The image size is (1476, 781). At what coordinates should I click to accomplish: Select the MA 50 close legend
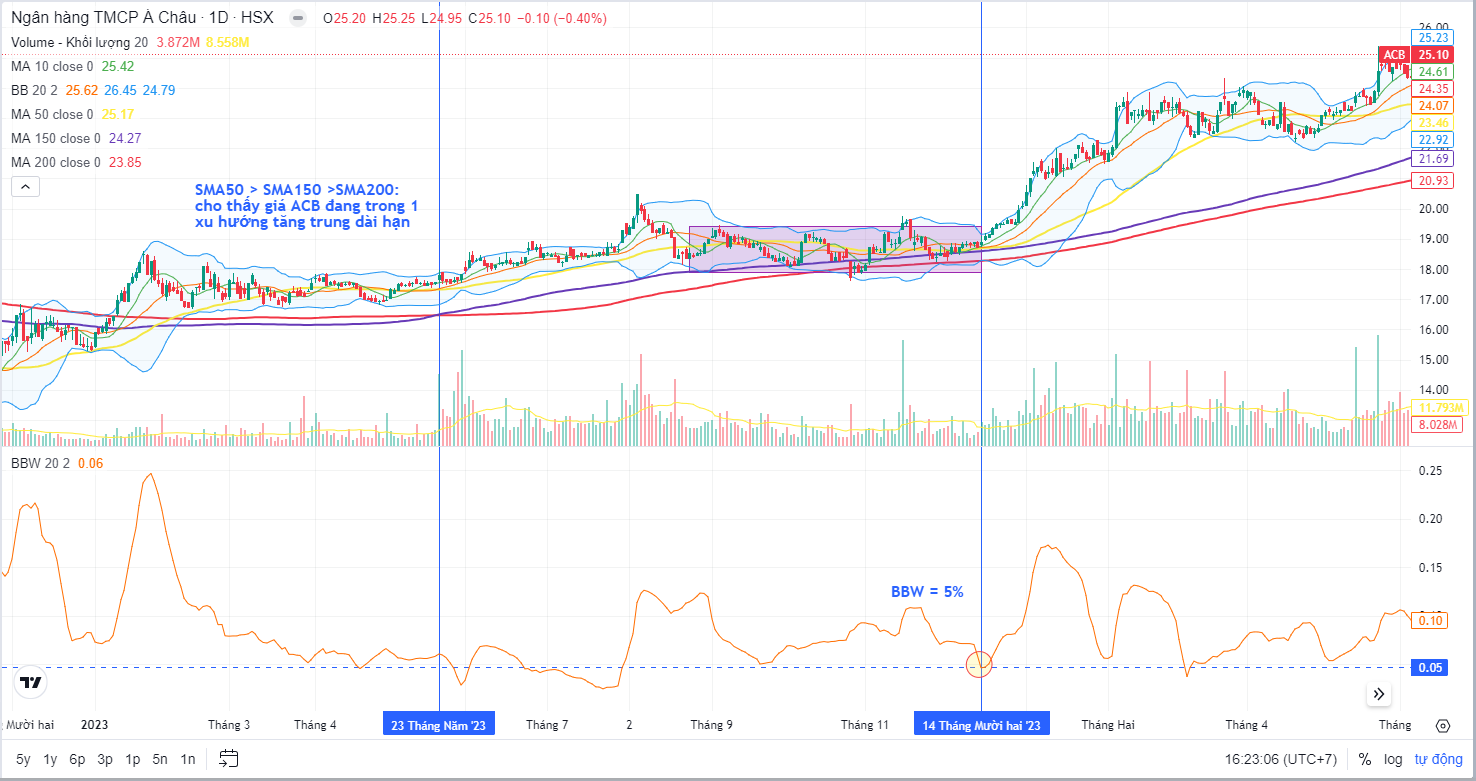pyautogui.click(x=52, y=114)
